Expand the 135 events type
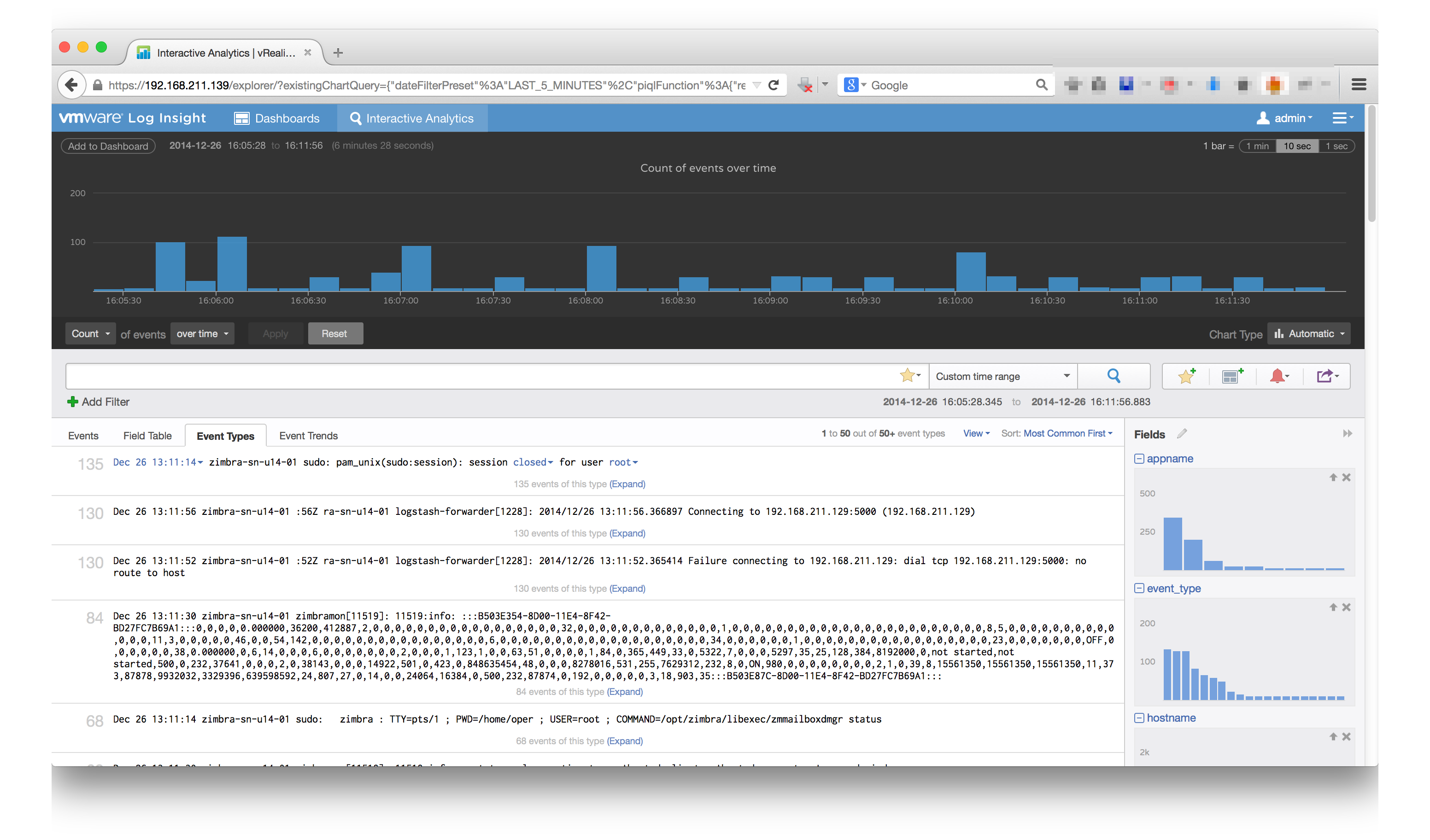 (x=627, y=484)
